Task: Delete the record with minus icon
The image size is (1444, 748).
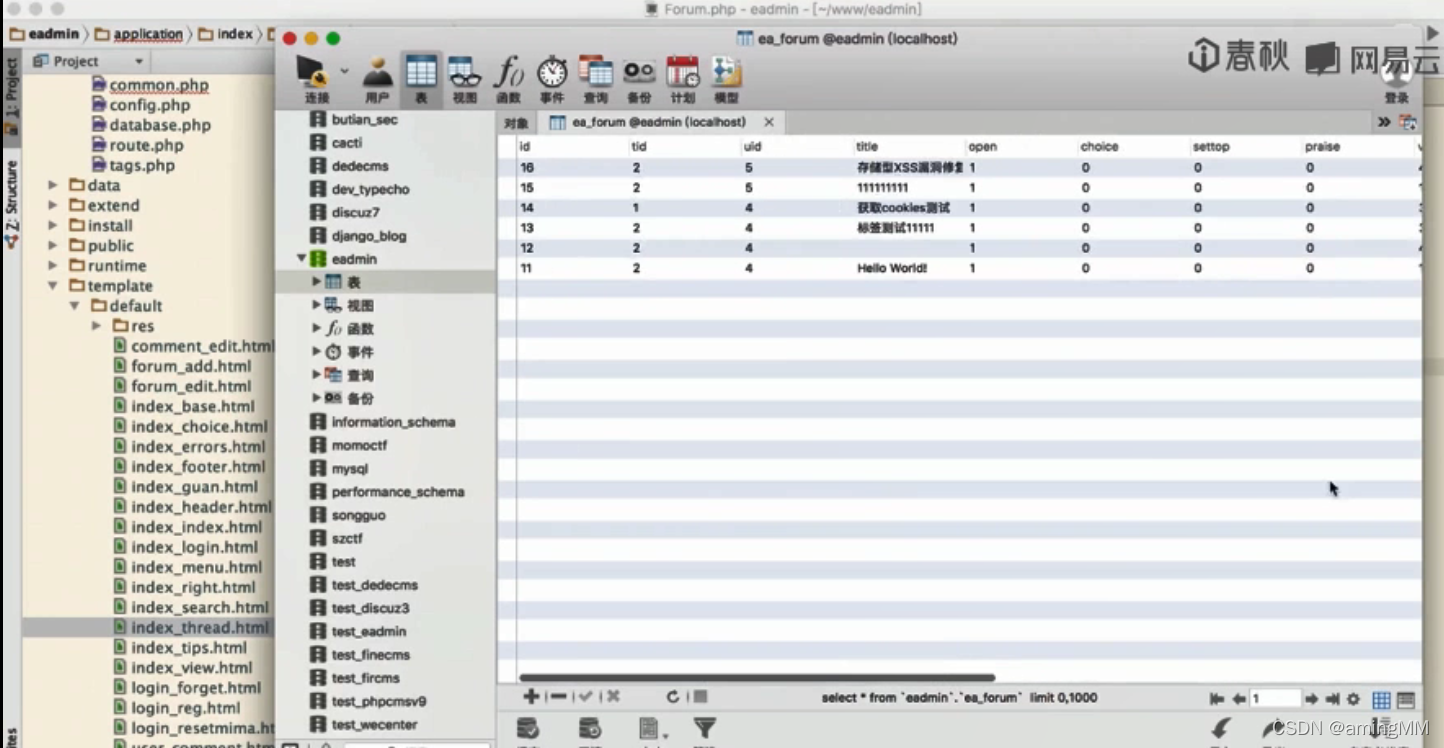Action: (558, 696)
